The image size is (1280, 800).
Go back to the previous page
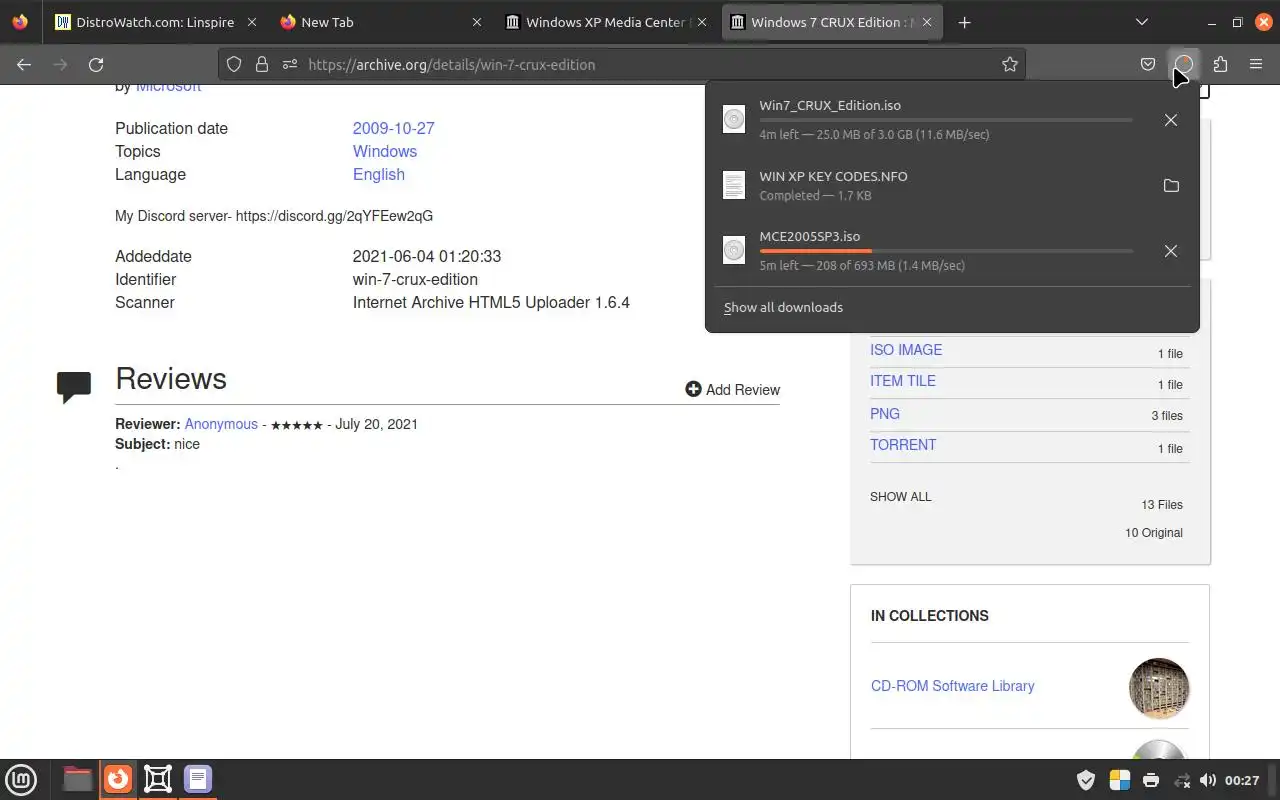click(24, 64)
